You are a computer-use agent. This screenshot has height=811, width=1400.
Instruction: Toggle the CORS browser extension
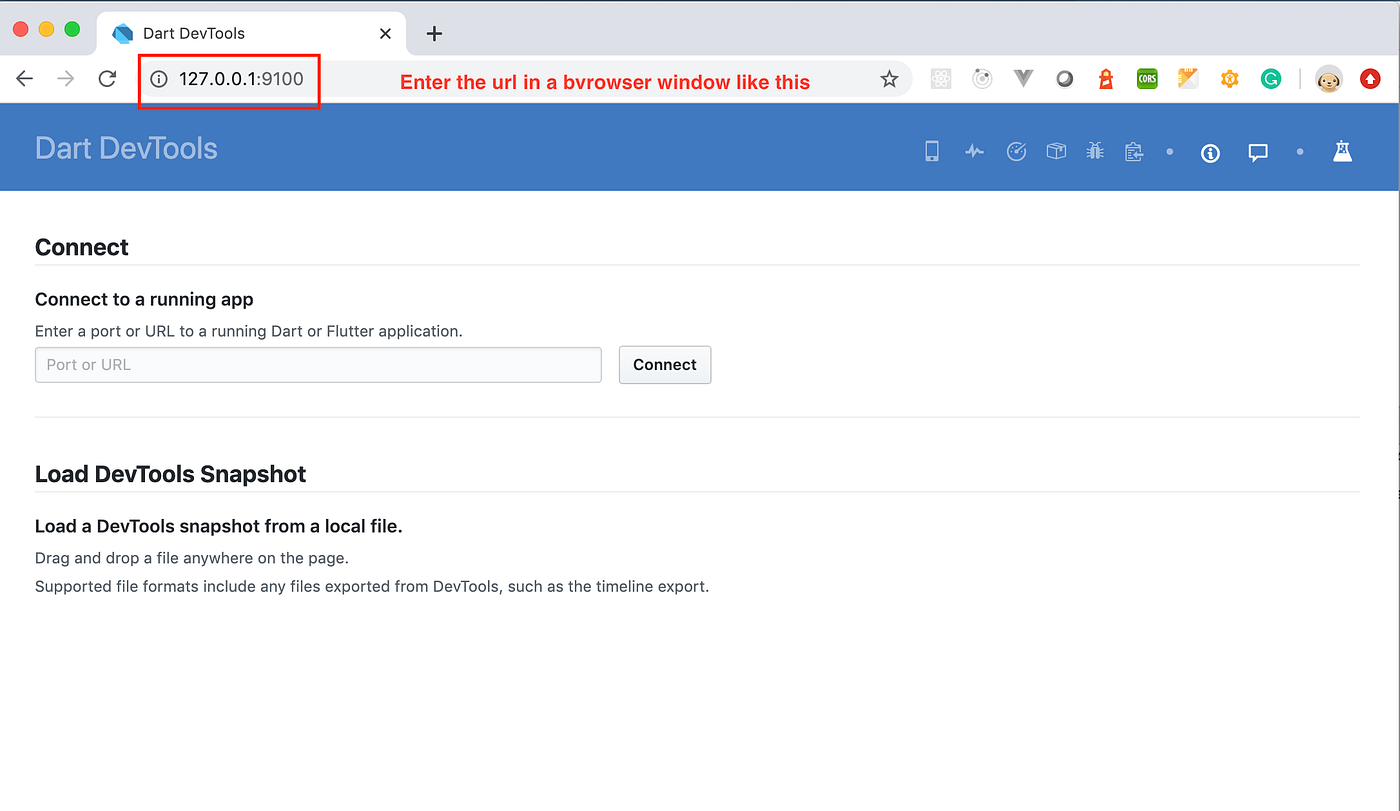[x=1146, y=77]
